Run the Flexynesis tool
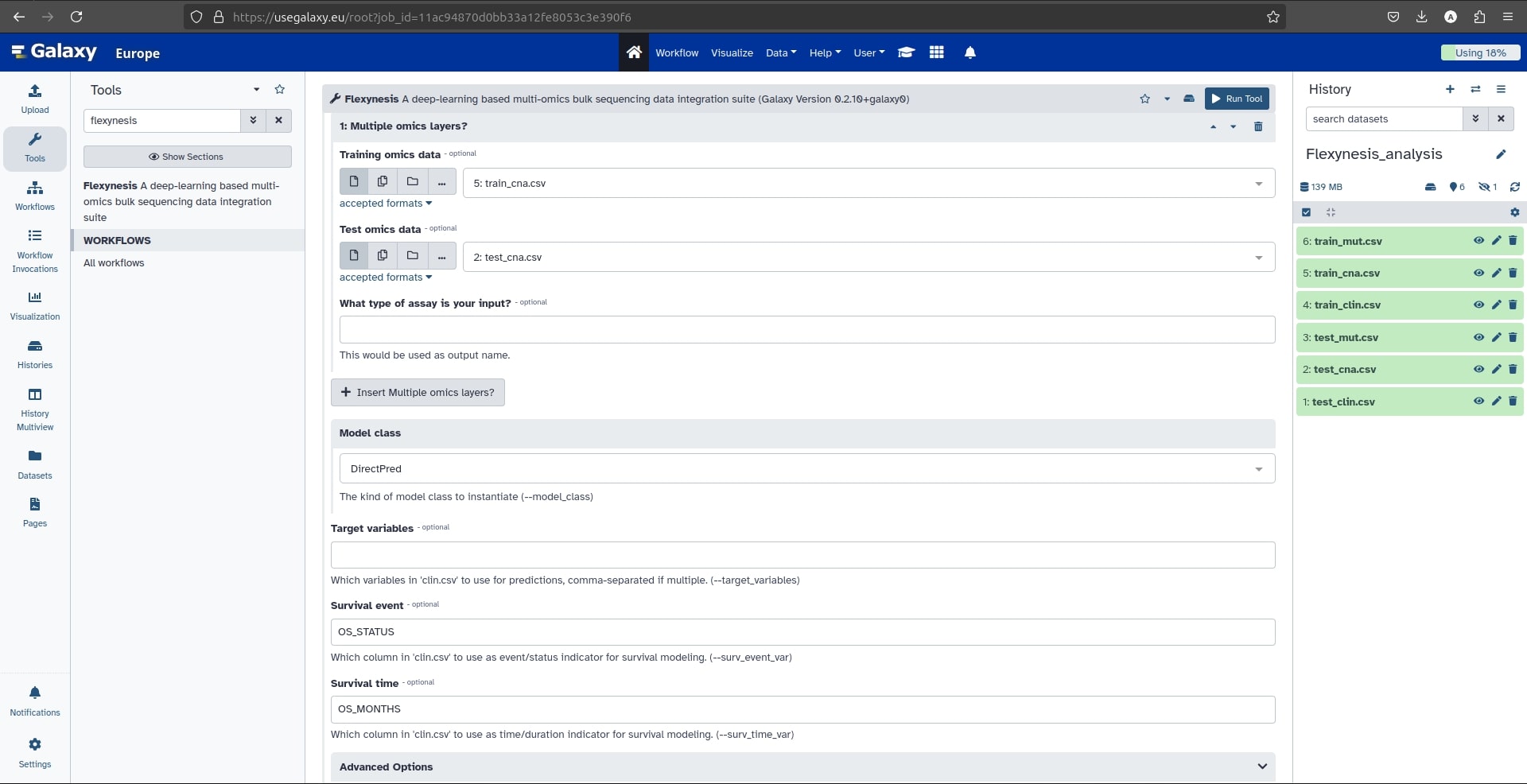Viewport: 1527px width, 784px height. 1237,99
